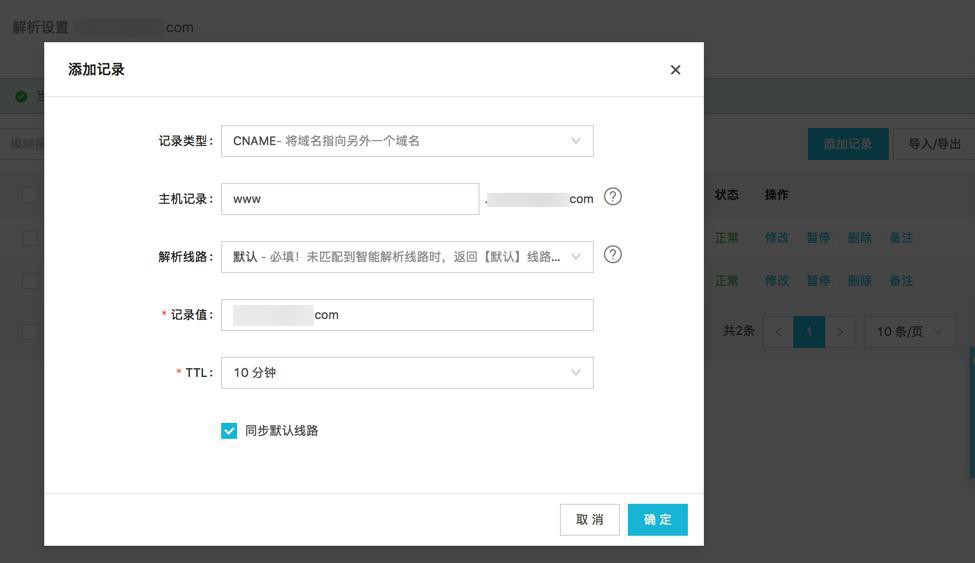Click the 取消 button
Viewport: 975px width, 563px height.
coord(589,519)
